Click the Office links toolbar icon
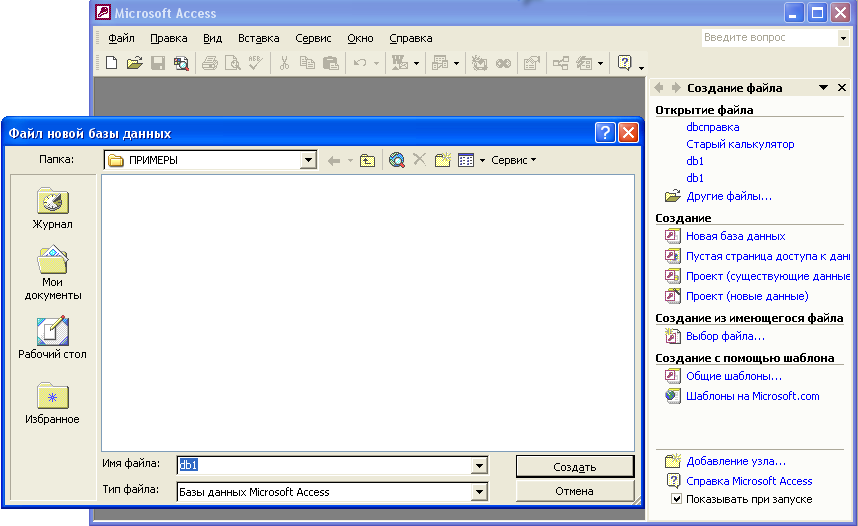 [400, 63]
